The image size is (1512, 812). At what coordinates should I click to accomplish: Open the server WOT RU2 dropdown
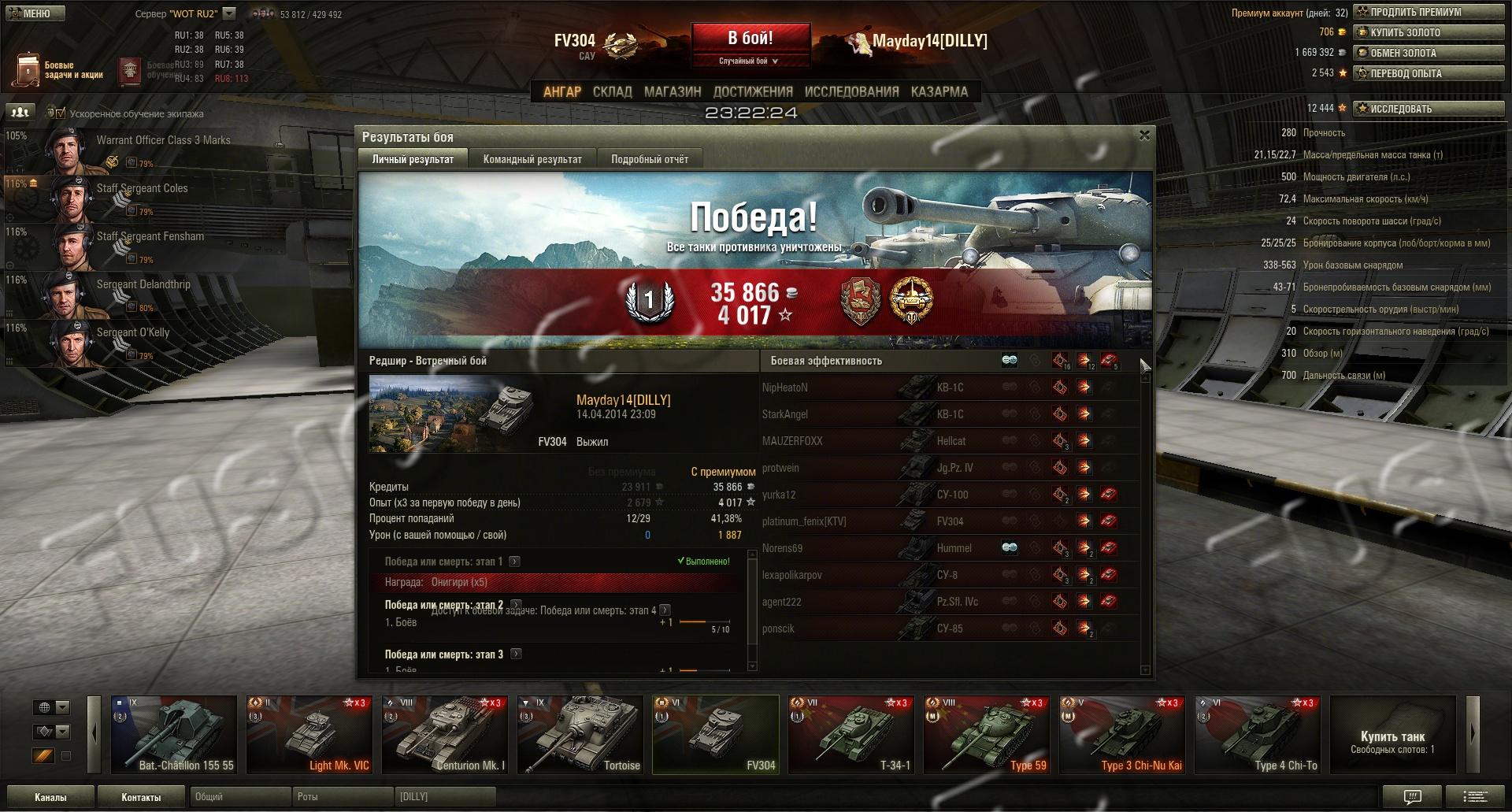click(229, 13)
